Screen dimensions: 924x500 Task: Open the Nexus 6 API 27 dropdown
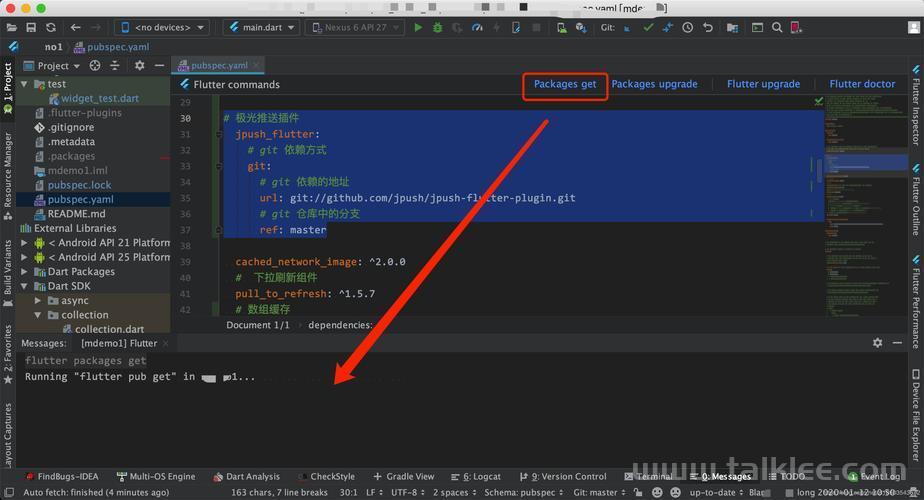pos(355,27)
